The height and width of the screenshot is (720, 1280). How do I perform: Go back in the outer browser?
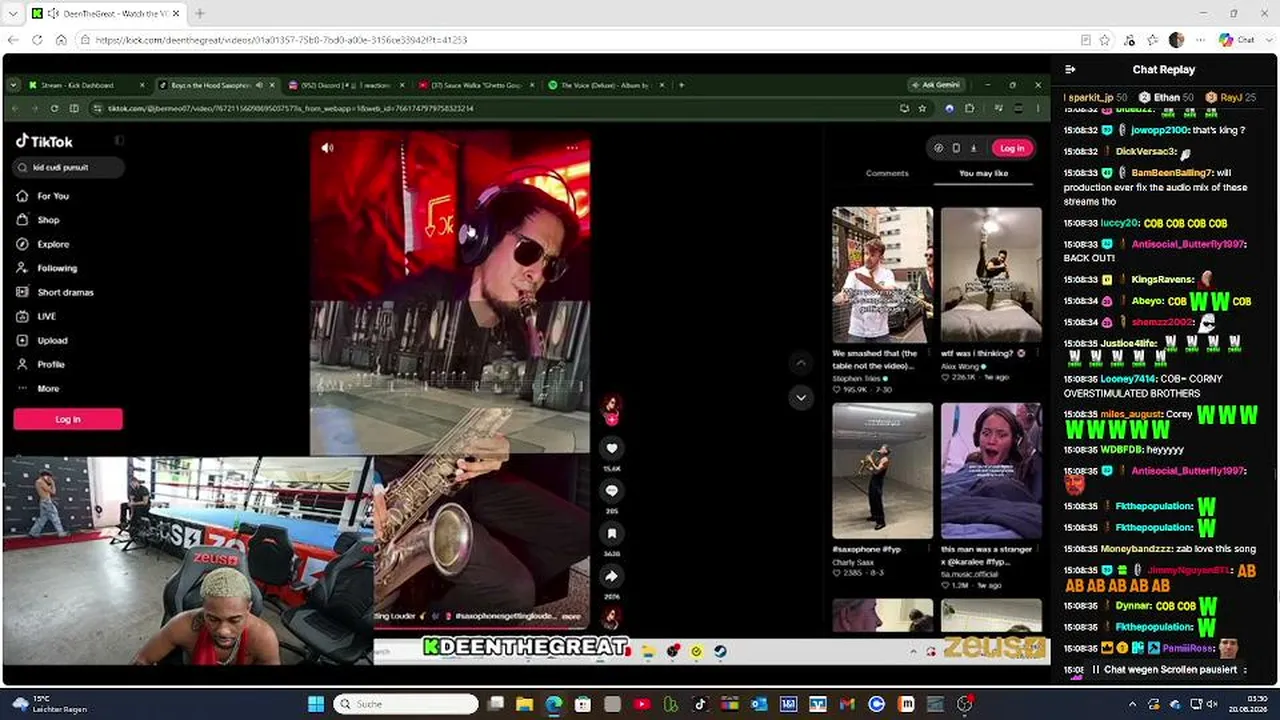click(13, 40)
